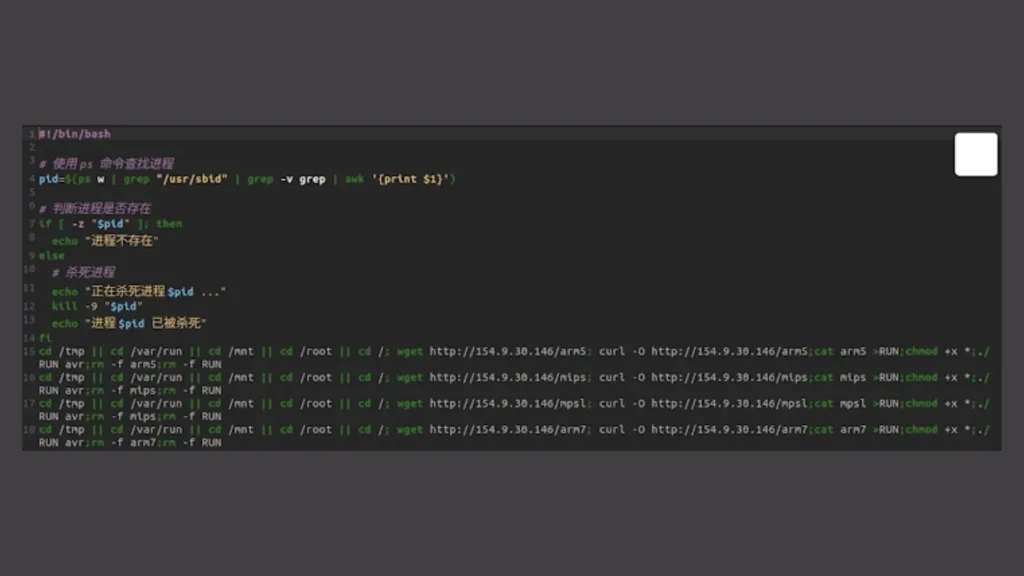Click the 'else' keyword on line 9
This screenshot has width=1024, height=576.
[52, 256]
